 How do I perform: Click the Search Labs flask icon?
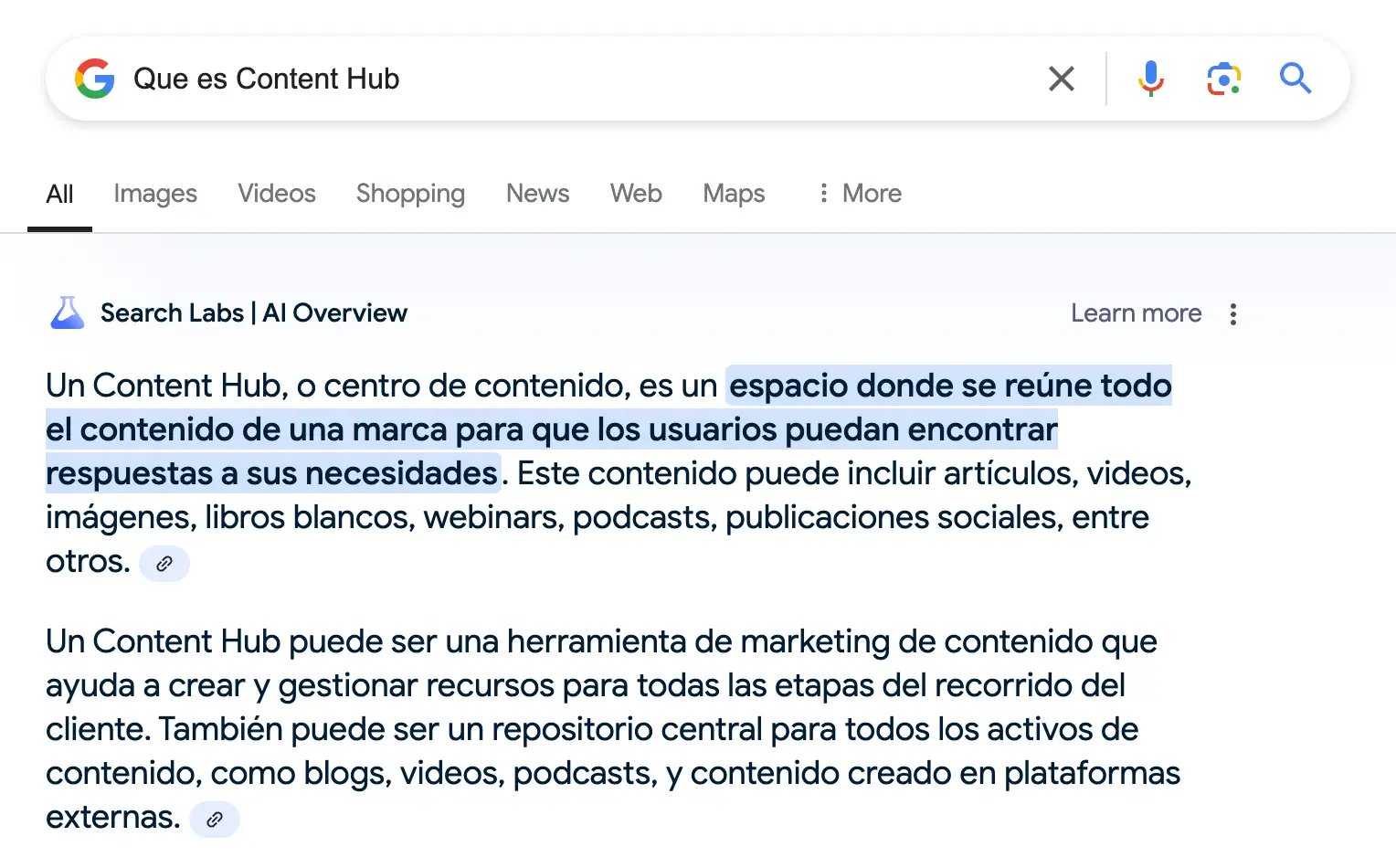(65, 312)
